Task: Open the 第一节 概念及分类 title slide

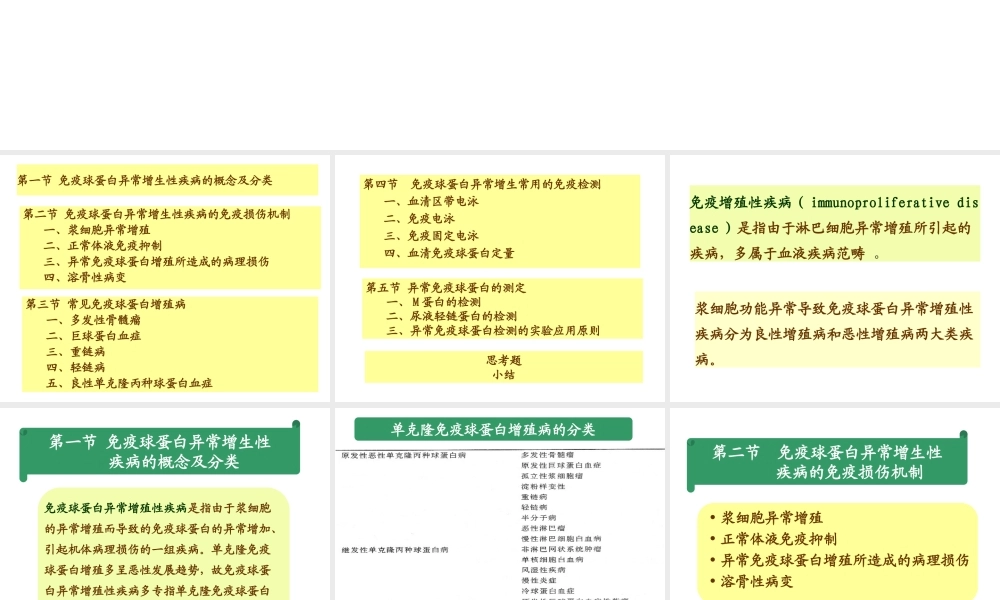Action: pyautogui.click(x=165, y=500)
